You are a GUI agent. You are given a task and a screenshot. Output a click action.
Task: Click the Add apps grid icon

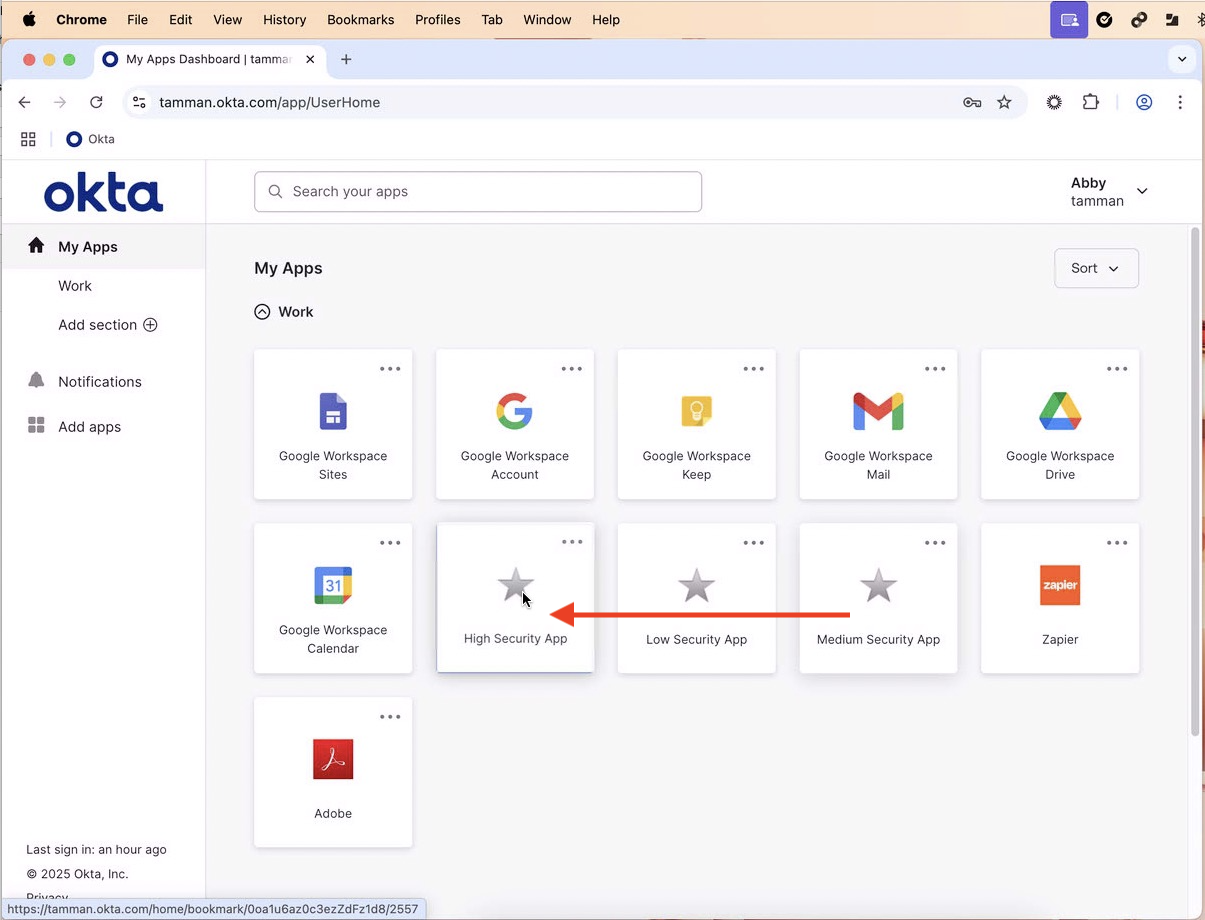point(36,426)
